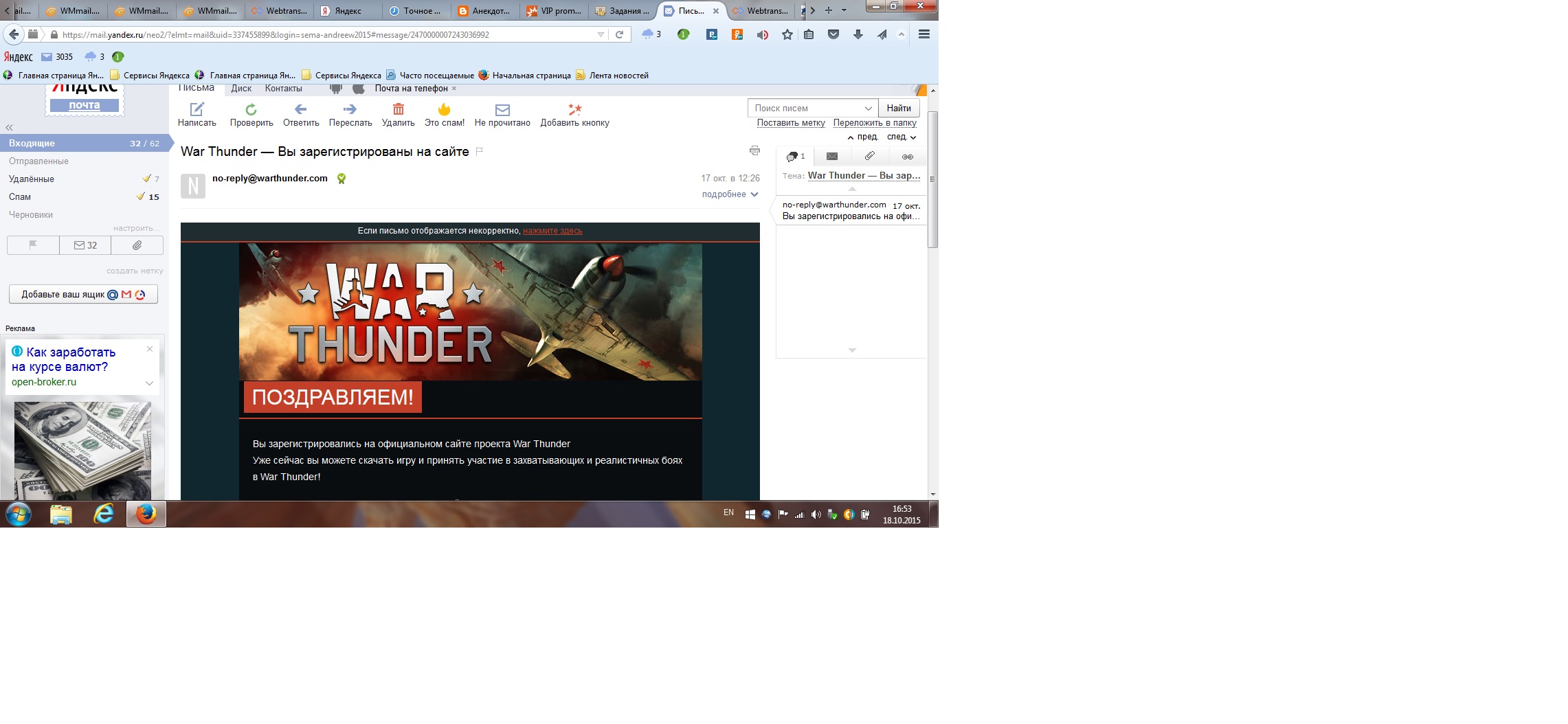
Task: Reply using the Ответить arrow icon
Action: pos(300,109)
